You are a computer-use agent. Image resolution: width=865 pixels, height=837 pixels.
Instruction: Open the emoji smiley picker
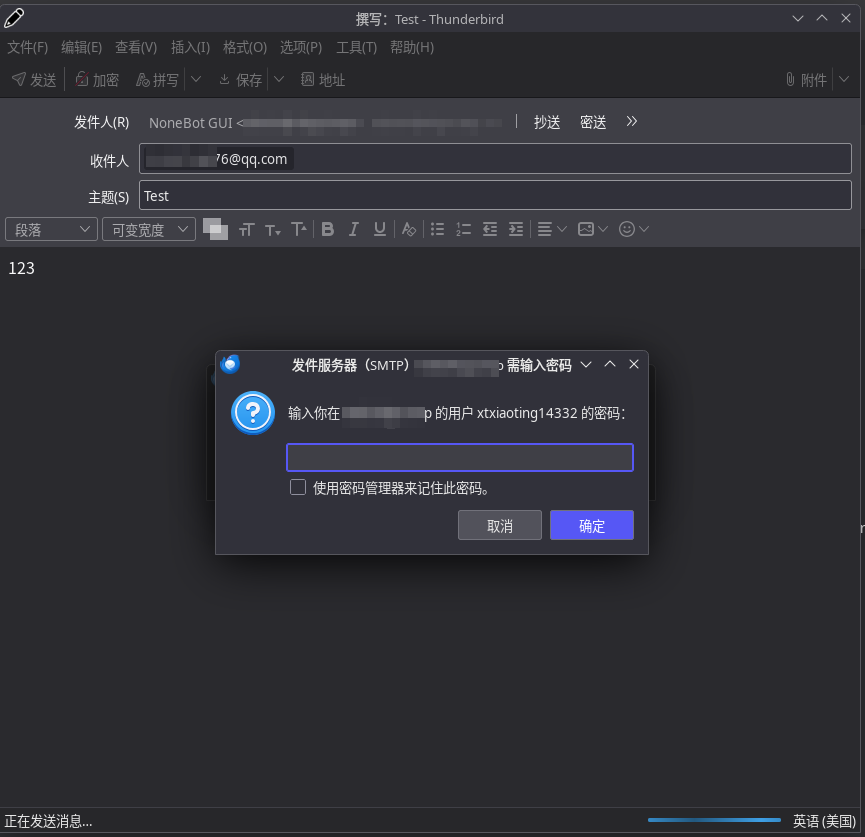[627, 229]
